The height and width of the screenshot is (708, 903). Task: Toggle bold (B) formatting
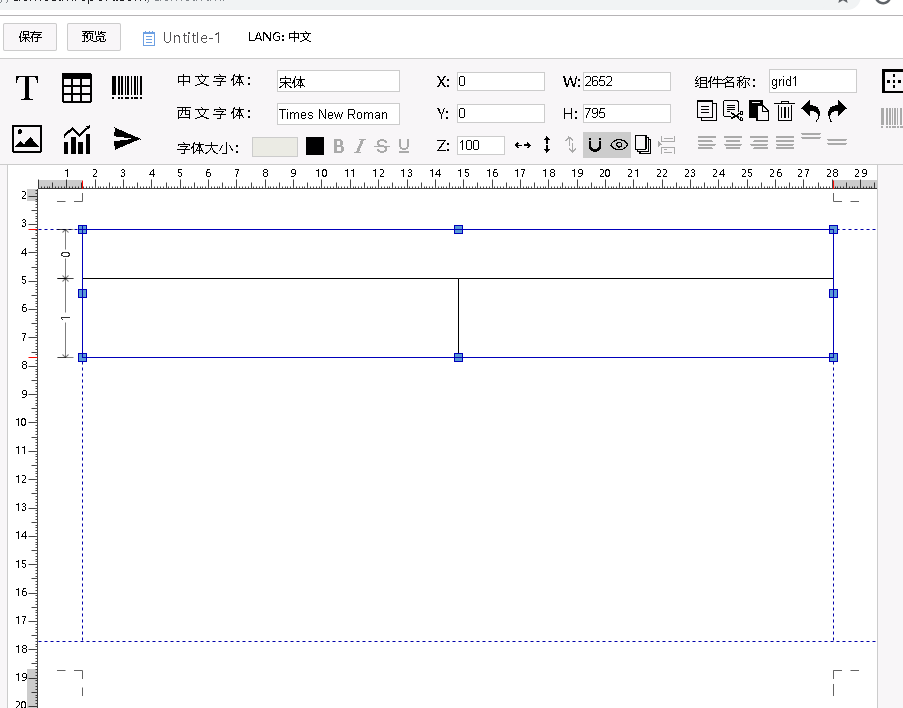(x=339, y=146)
